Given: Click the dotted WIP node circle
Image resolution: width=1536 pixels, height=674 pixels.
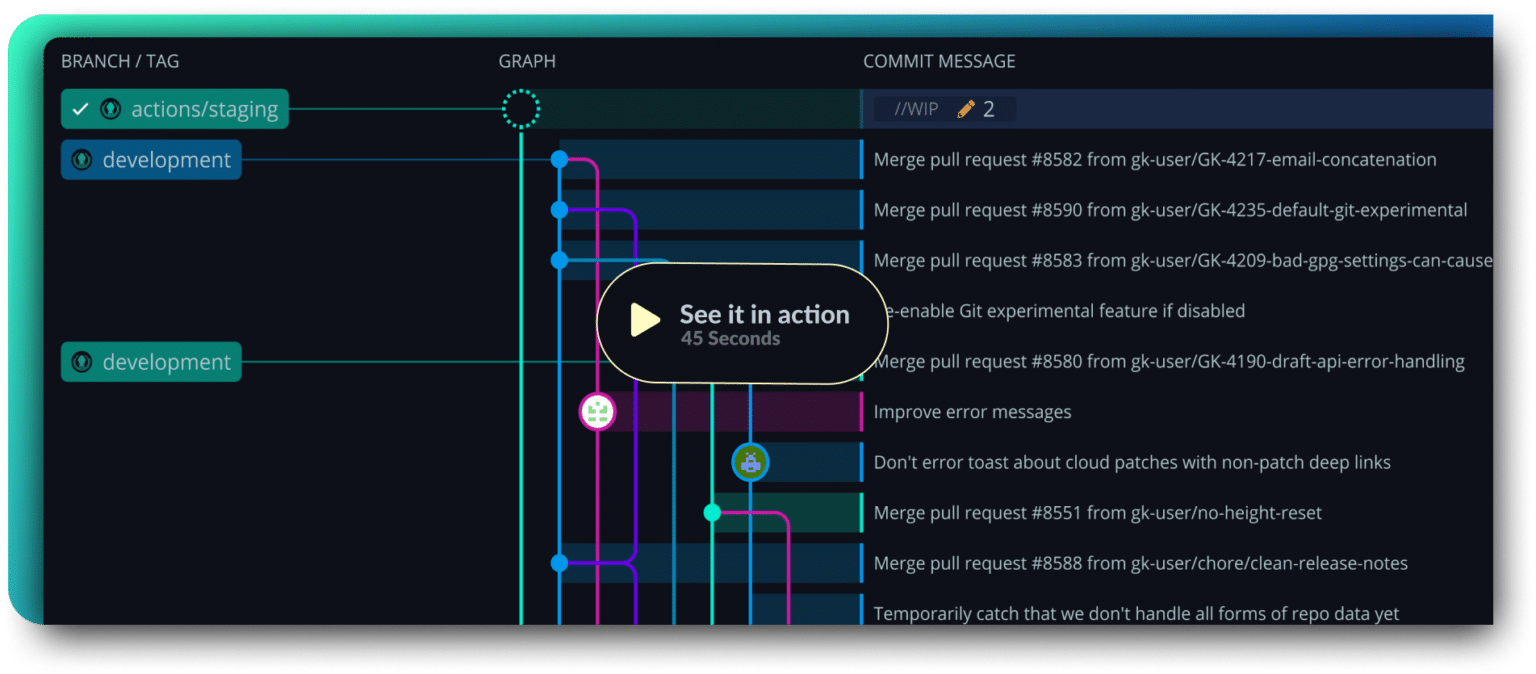Looking at the screenshot, I should click(521, 109).
